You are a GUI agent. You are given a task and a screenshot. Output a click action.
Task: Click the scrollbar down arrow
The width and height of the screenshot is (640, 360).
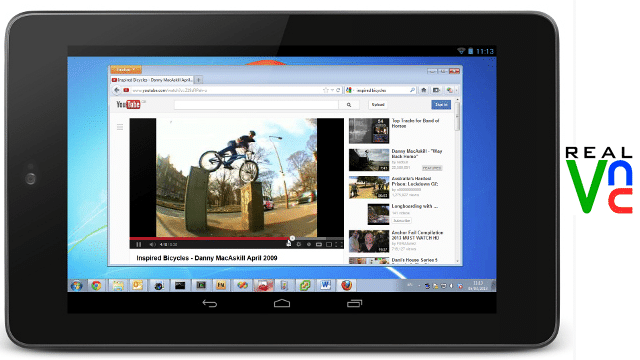[458, 261]
